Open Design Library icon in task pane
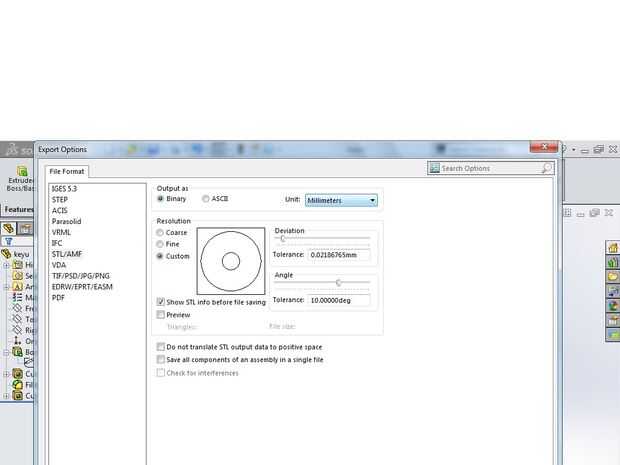This screenshot has height=465, width=620. click(x=612, y=262)
